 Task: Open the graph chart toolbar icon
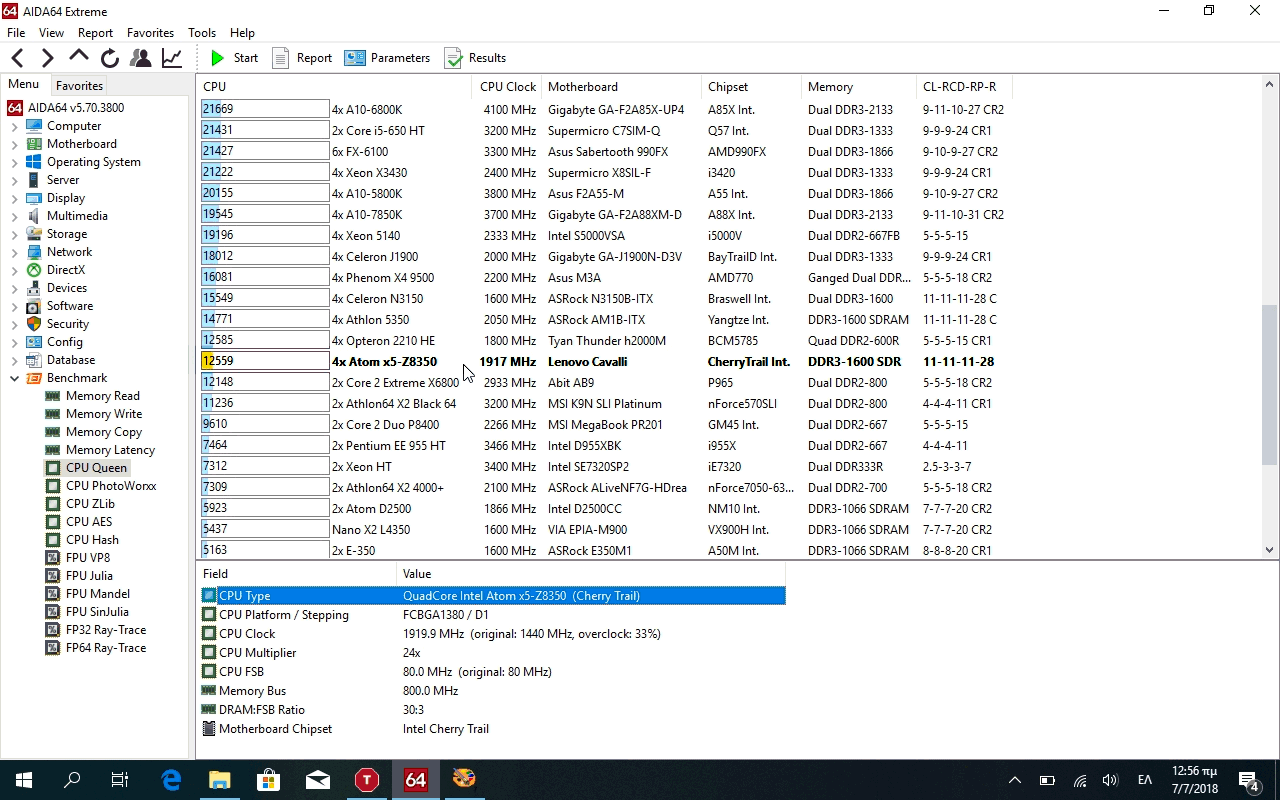click(x=172, y=58)
